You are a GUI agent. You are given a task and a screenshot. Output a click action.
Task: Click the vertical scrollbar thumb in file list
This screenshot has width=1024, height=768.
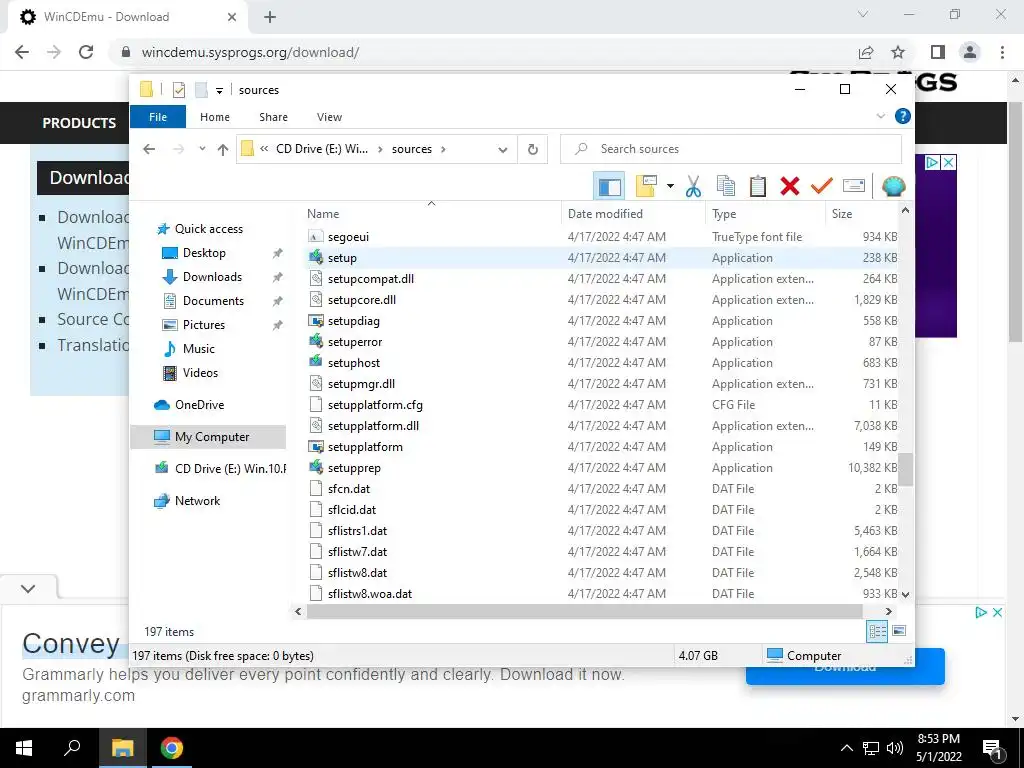pos(905,470)
